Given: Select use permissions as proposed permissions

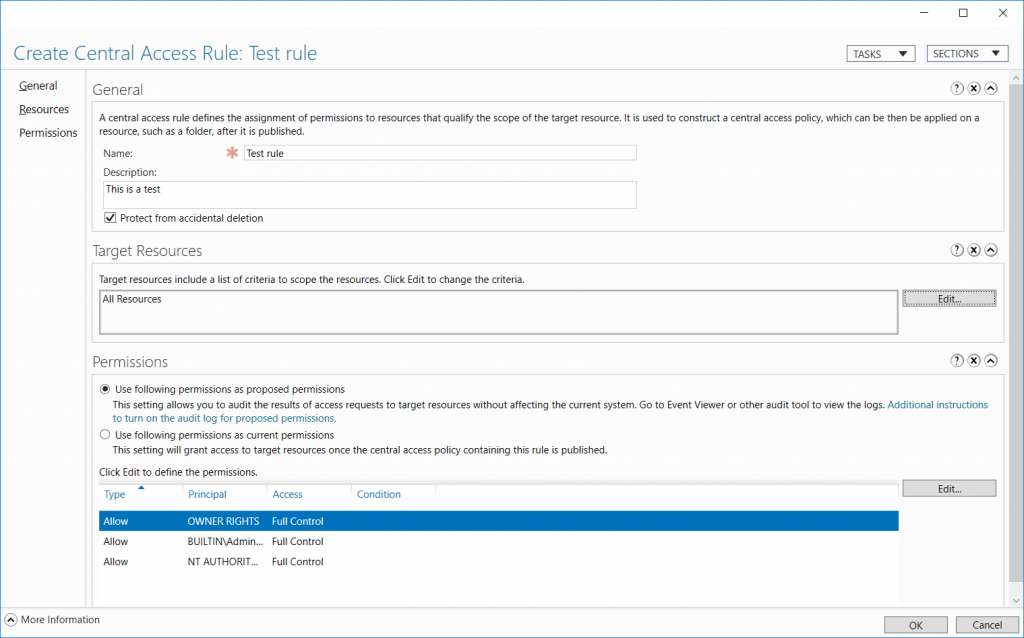Looking at the screenshot, I should click(x=105, y=389).
